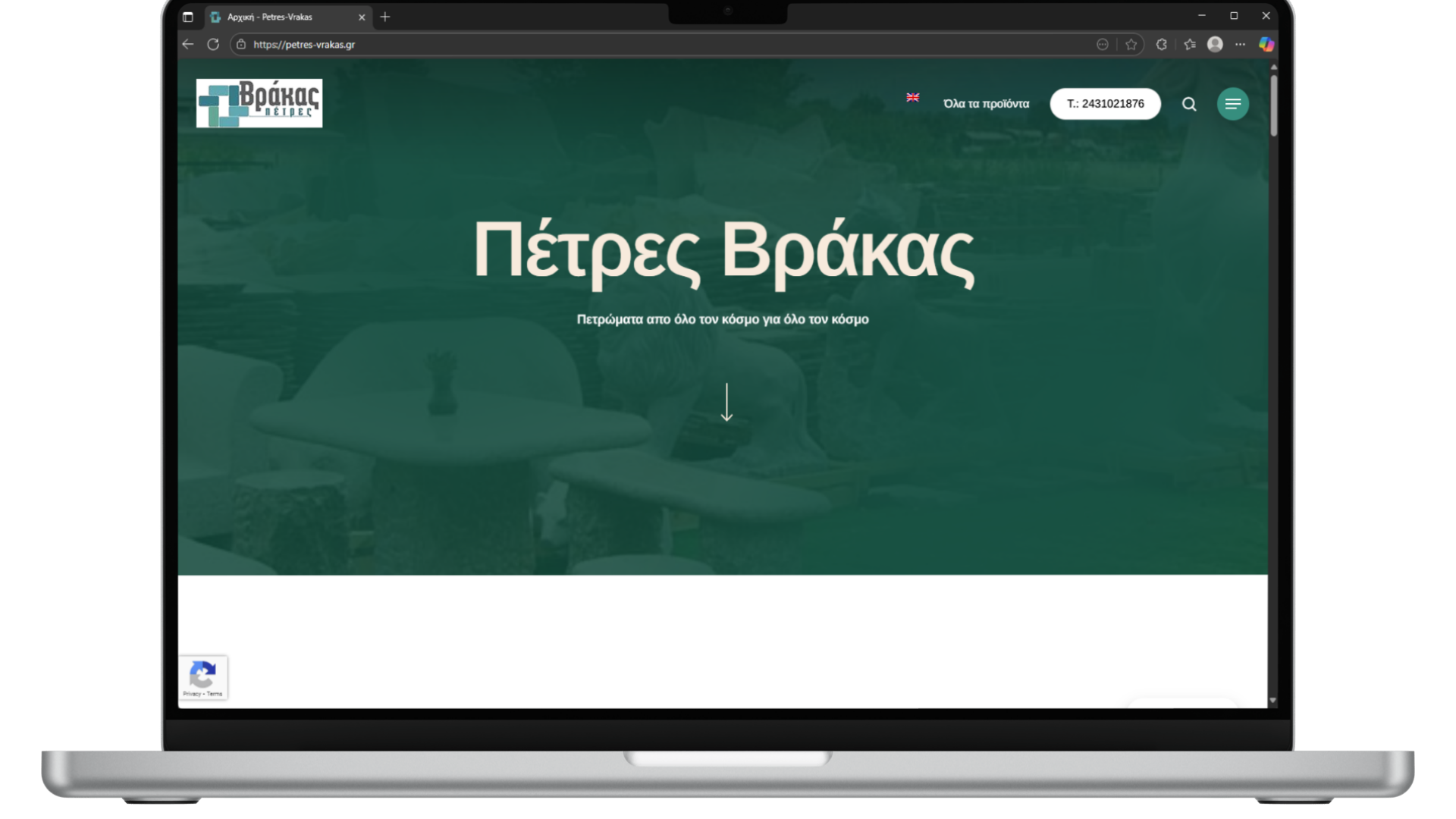Add page to favorites star

tap(1131, 44)
